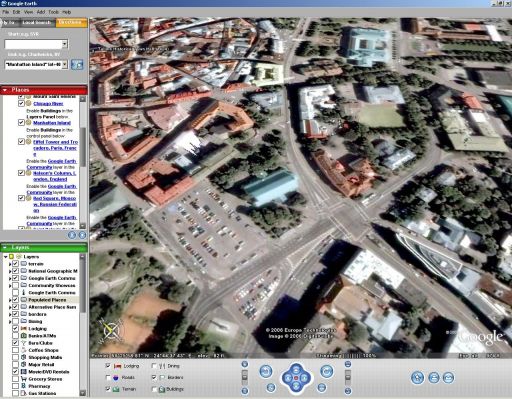
Task: Expand the terrain layer tree node
Action: 10,264
